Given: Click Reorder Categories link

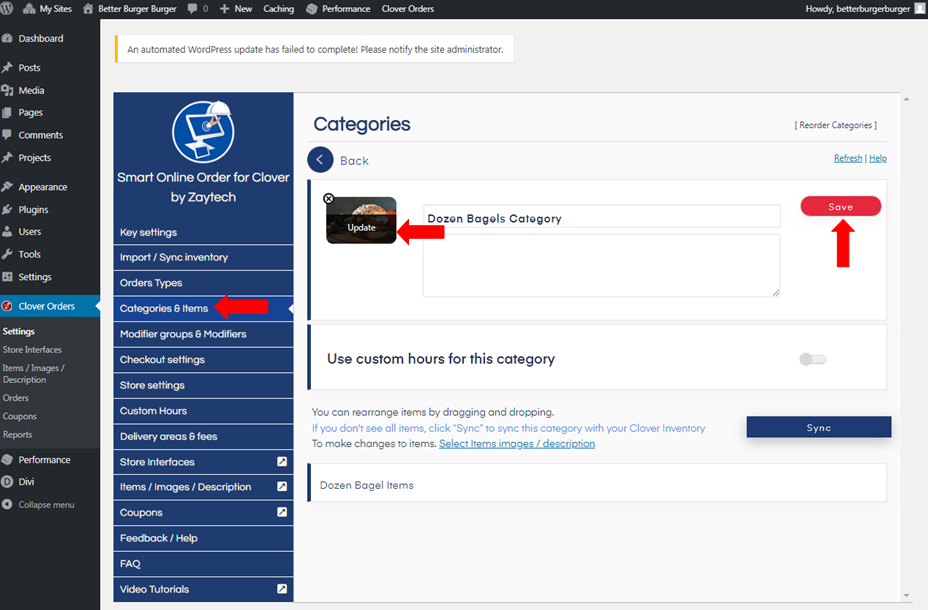Looking at the screenshot, I should (836, 125).
